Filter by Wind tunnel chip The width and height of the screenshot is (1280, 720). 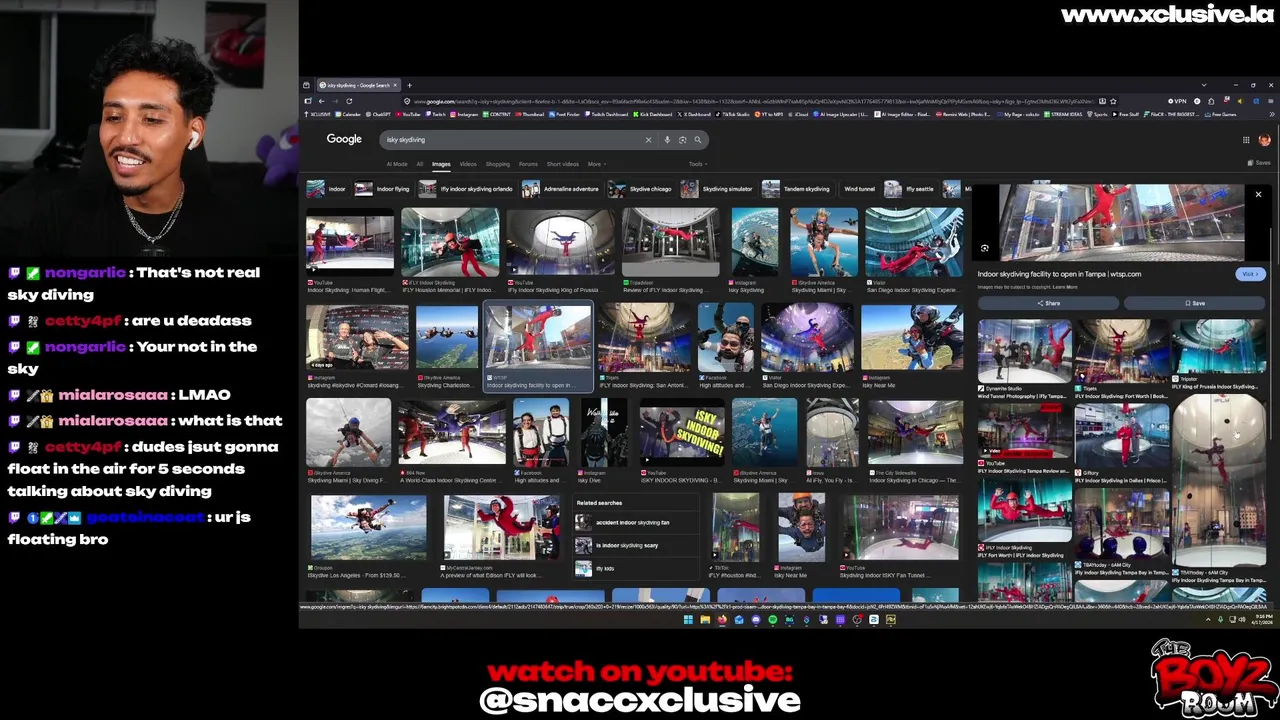859,189
